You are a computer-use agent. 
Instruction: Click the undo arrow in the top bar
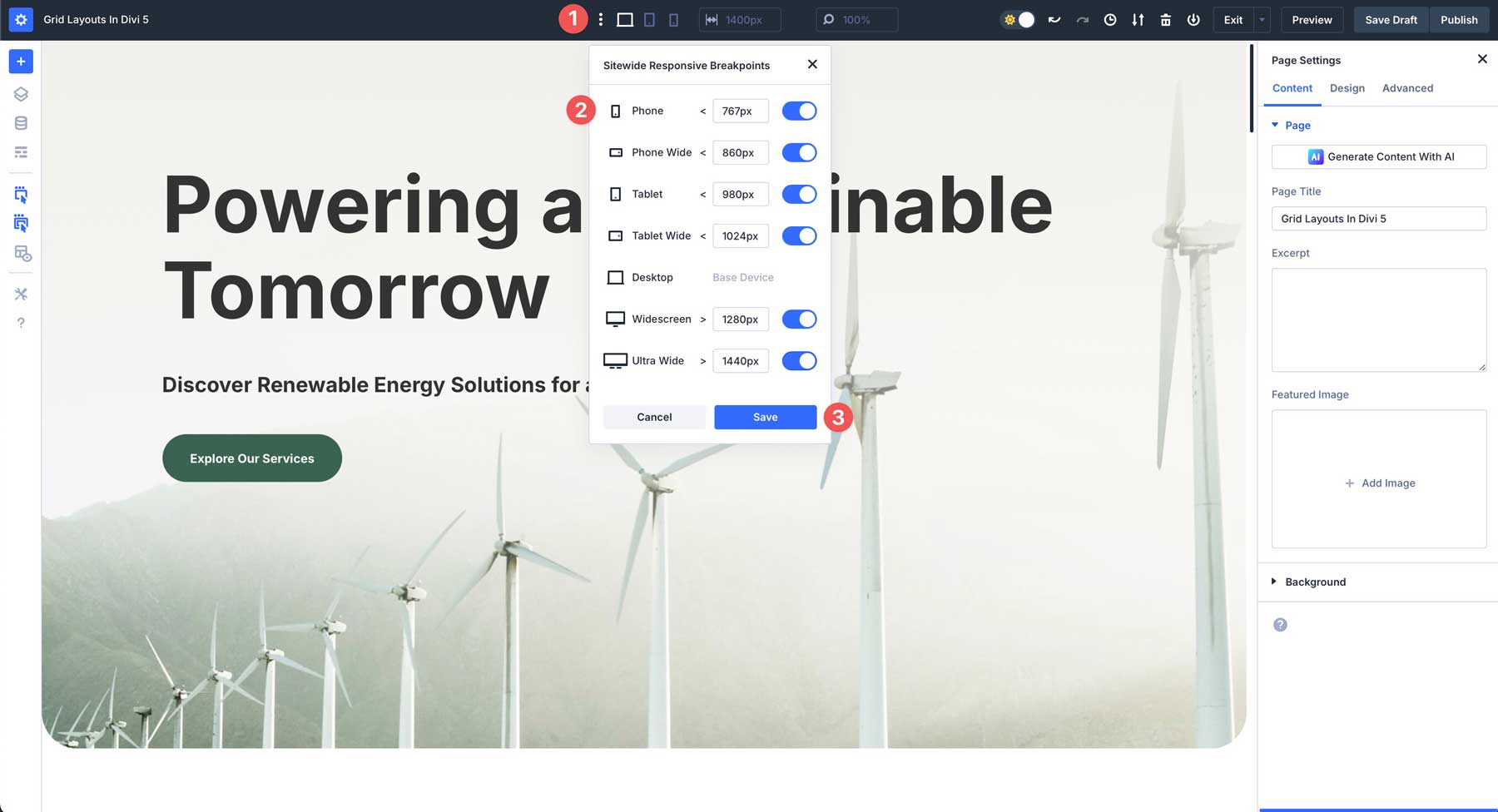(x=1054, y=19)
